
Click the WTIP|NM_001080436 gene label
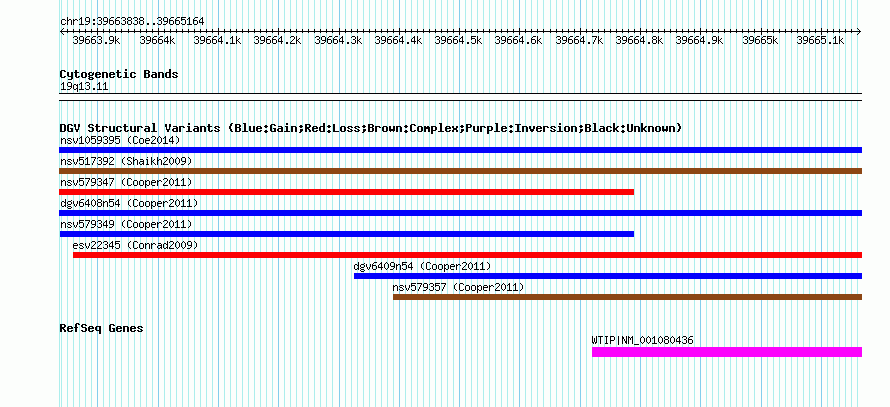click(x=643, y=341)
